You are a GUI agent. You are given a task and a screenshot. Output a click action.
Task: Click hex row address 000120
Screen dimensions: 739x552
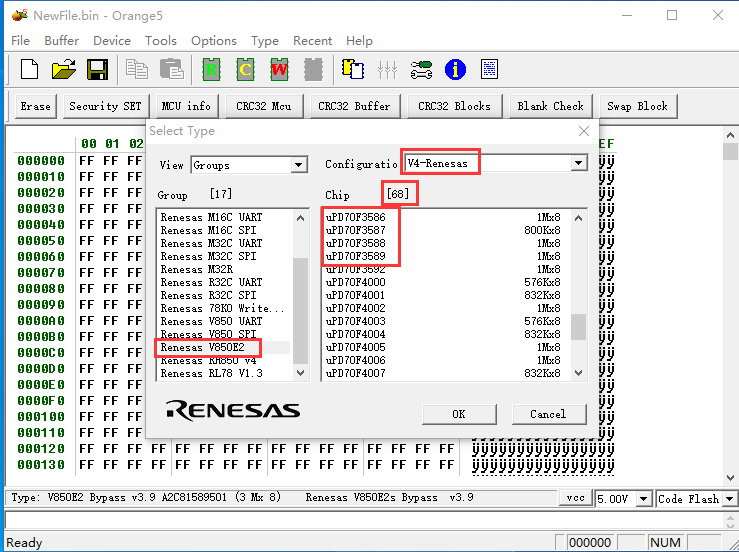41,449
